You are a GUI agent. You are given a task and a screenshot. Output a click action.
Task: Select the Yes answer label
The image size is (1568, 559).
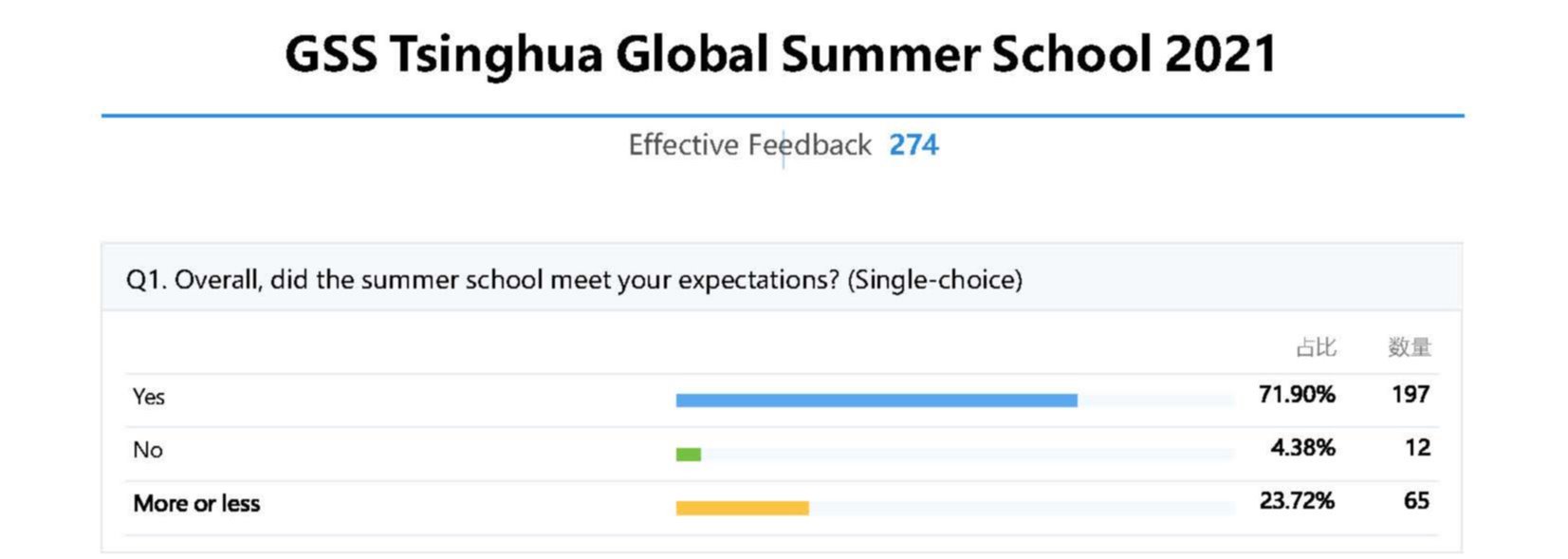click(x=149, y=397)
